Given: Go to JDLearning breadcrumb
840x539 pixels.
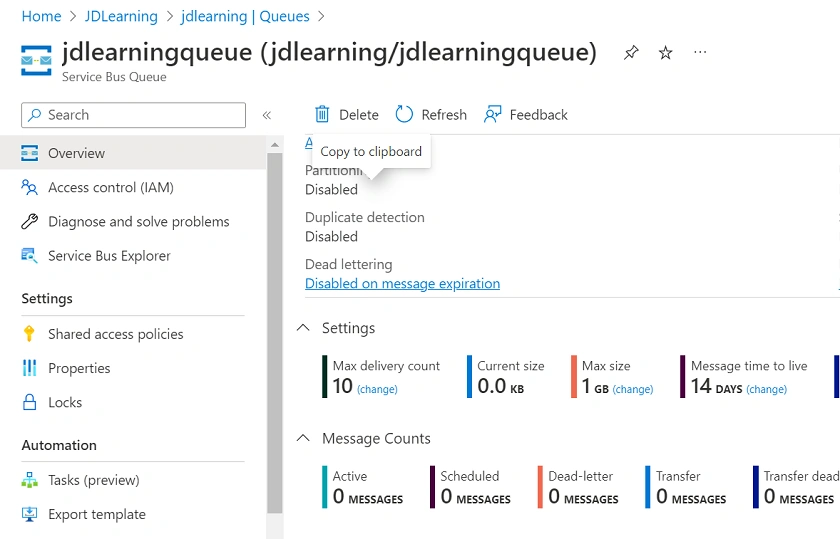Looking at the screenshot, I should pyautogui.click(x=121, y=16).
